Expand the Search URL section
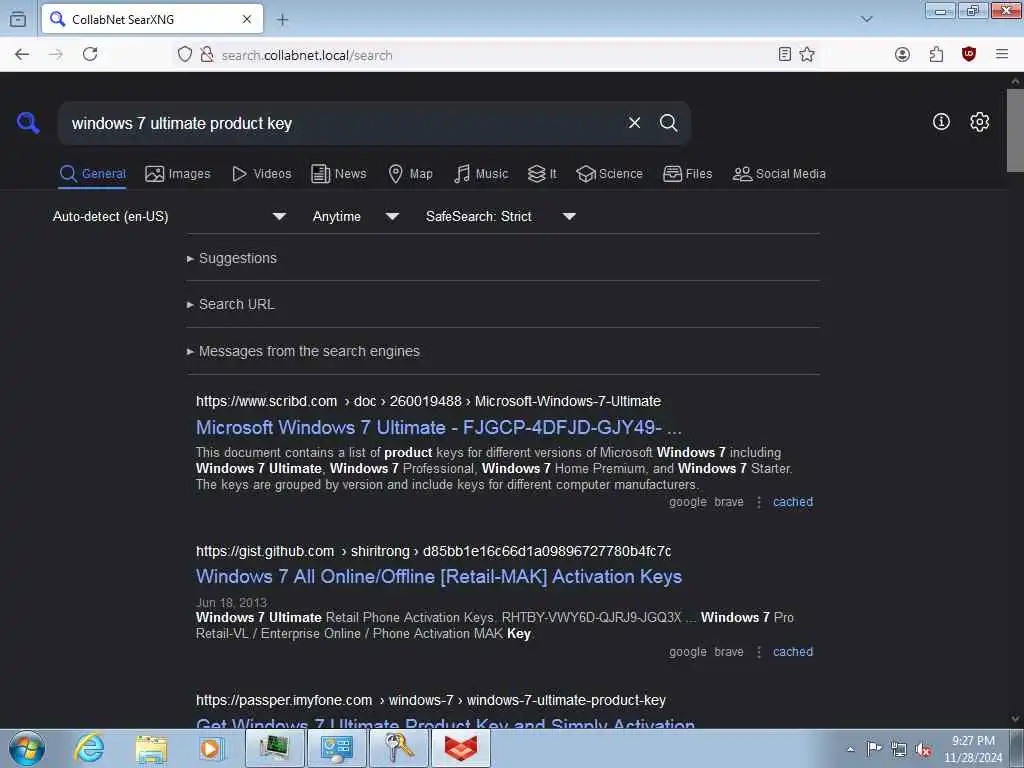This screenshot has height=768, width=1024. click(236, 304)
